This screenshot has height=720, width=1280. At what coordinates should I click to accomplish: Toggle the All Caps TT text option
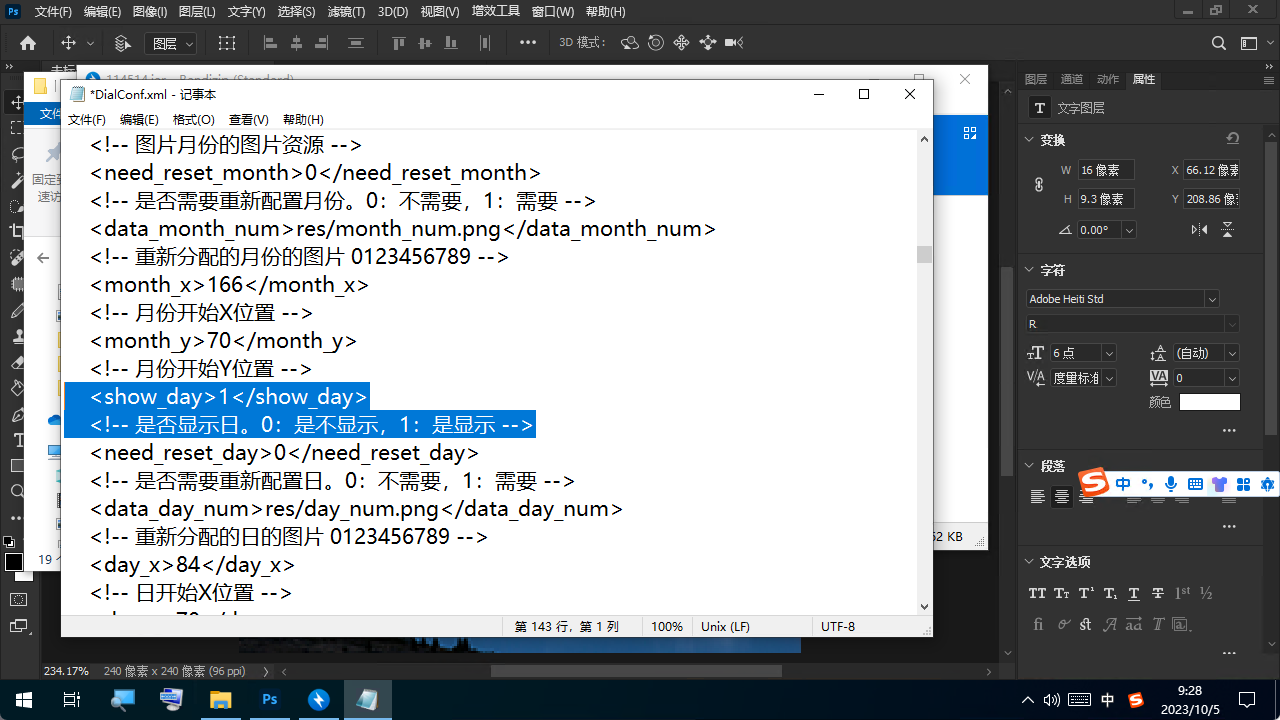[x=1038, y=593]
